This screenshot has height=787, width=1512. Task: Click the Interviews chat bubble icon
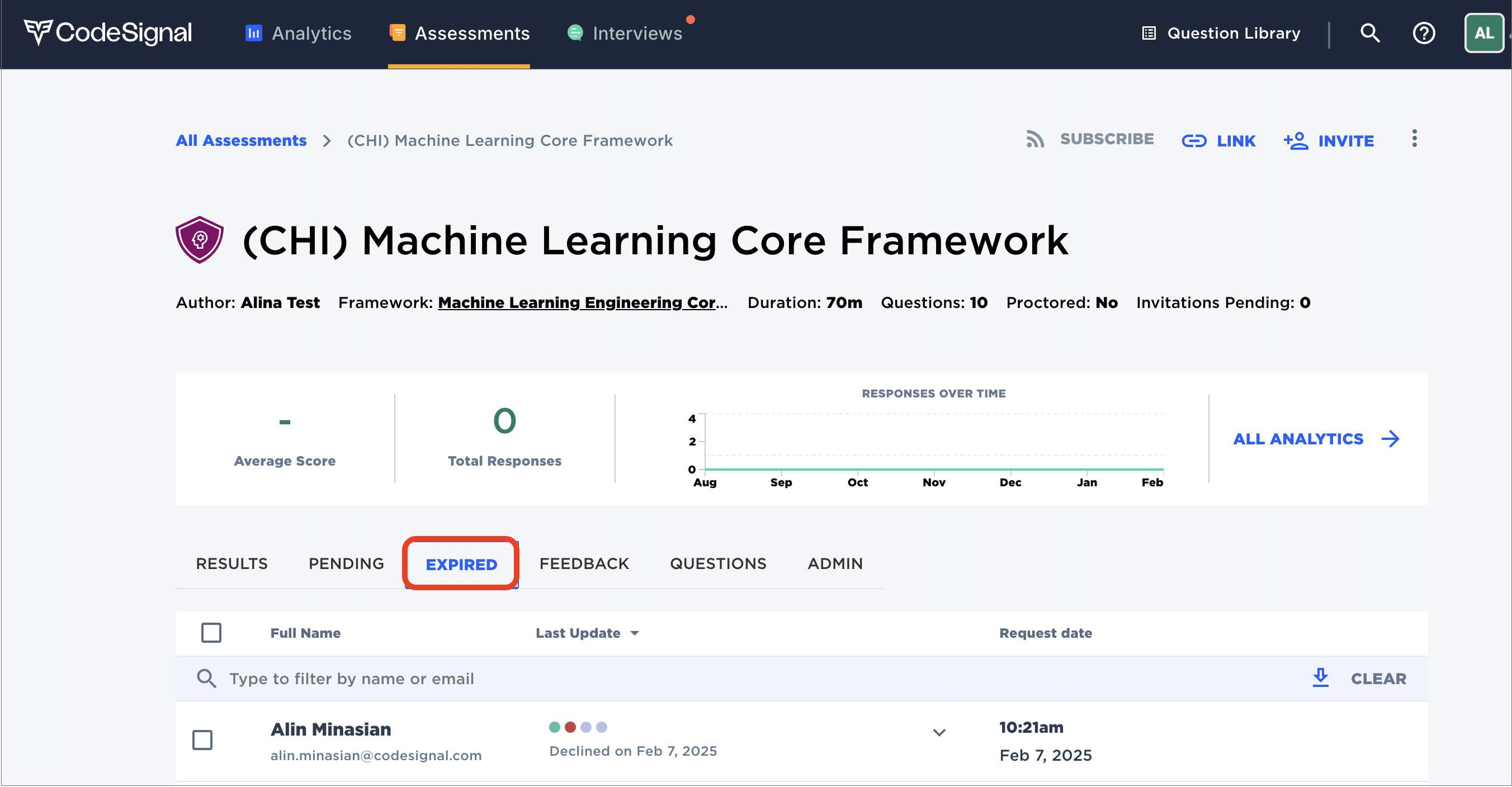[x=575, y=33]
